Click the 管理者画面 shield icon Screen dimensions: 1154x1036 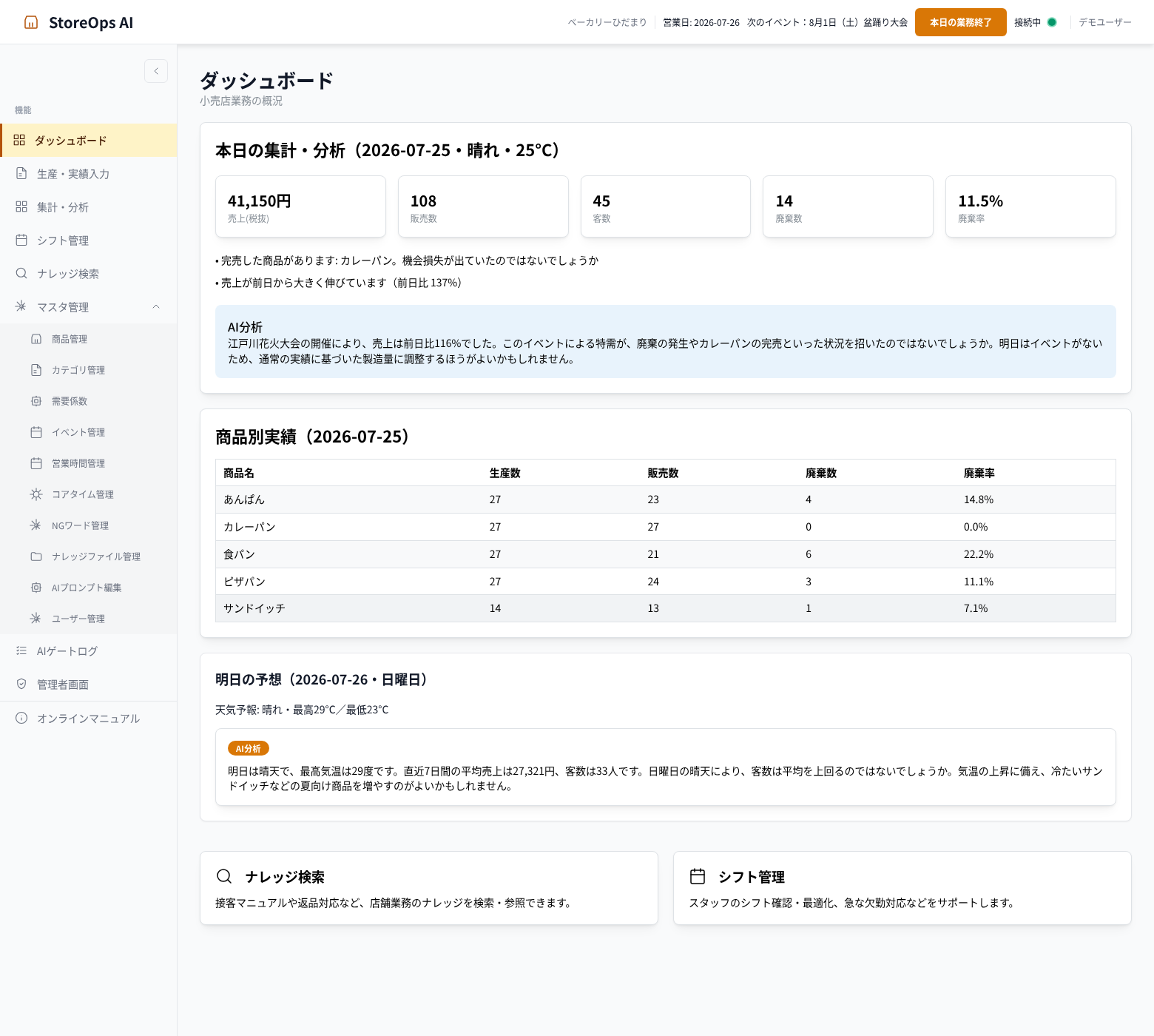point(21,684)
